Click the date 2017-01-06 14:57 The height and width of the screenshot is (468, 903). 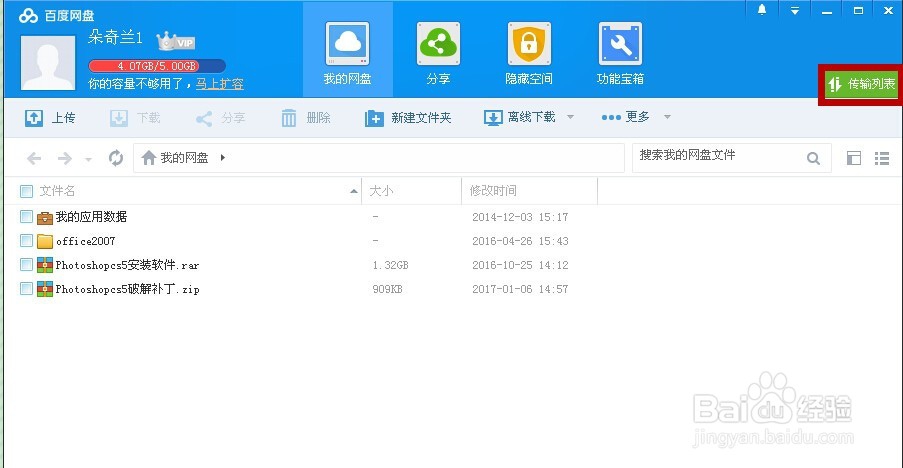pos(520,289)
